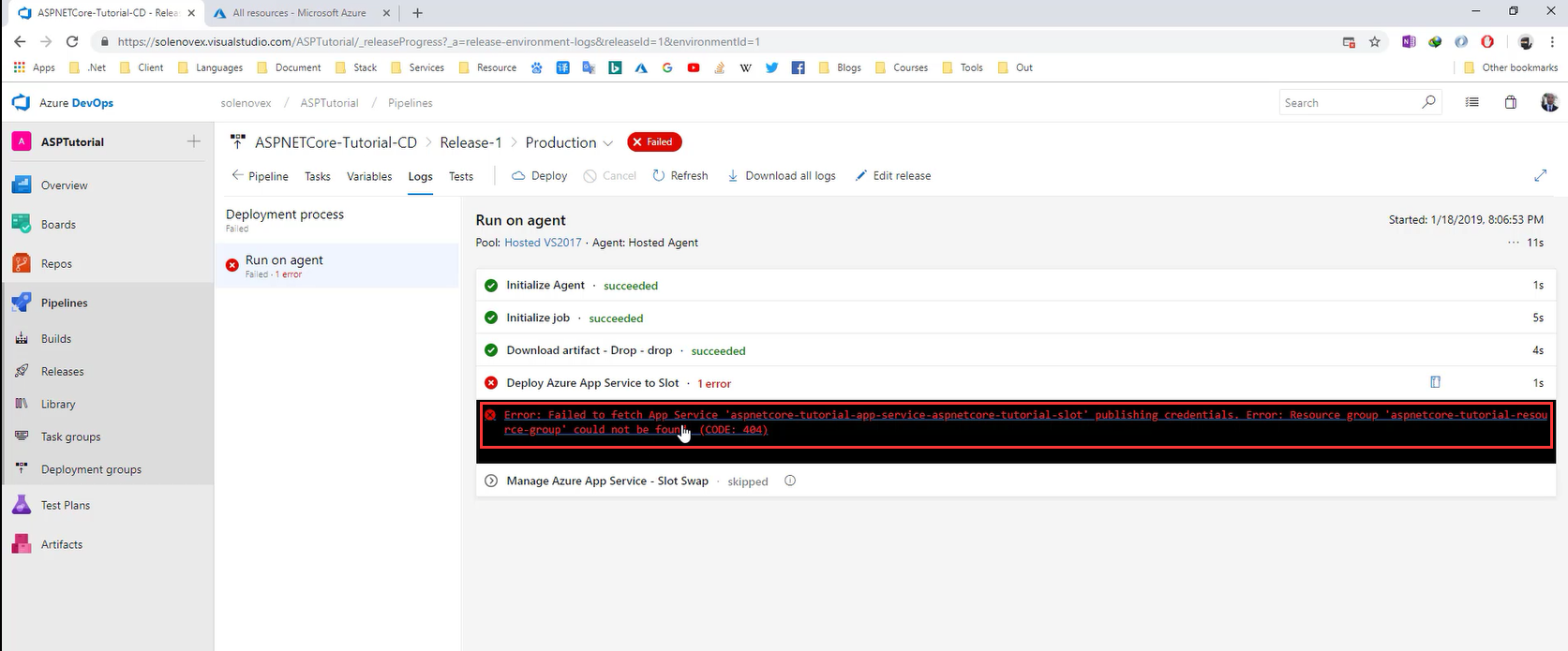This screenshot has width=1568, height=651.
Task: Open Library under Pipelines
Action: 58,405
